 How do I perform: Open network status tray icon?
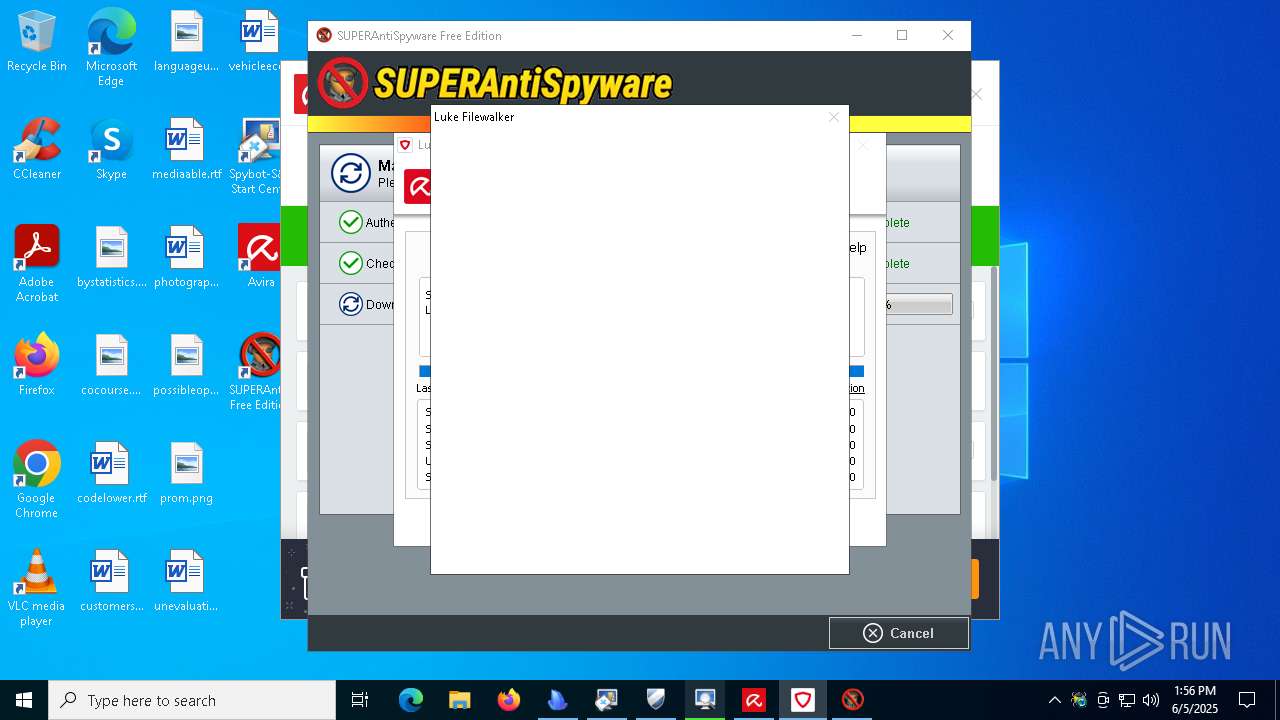click(x=1127, y=700)
